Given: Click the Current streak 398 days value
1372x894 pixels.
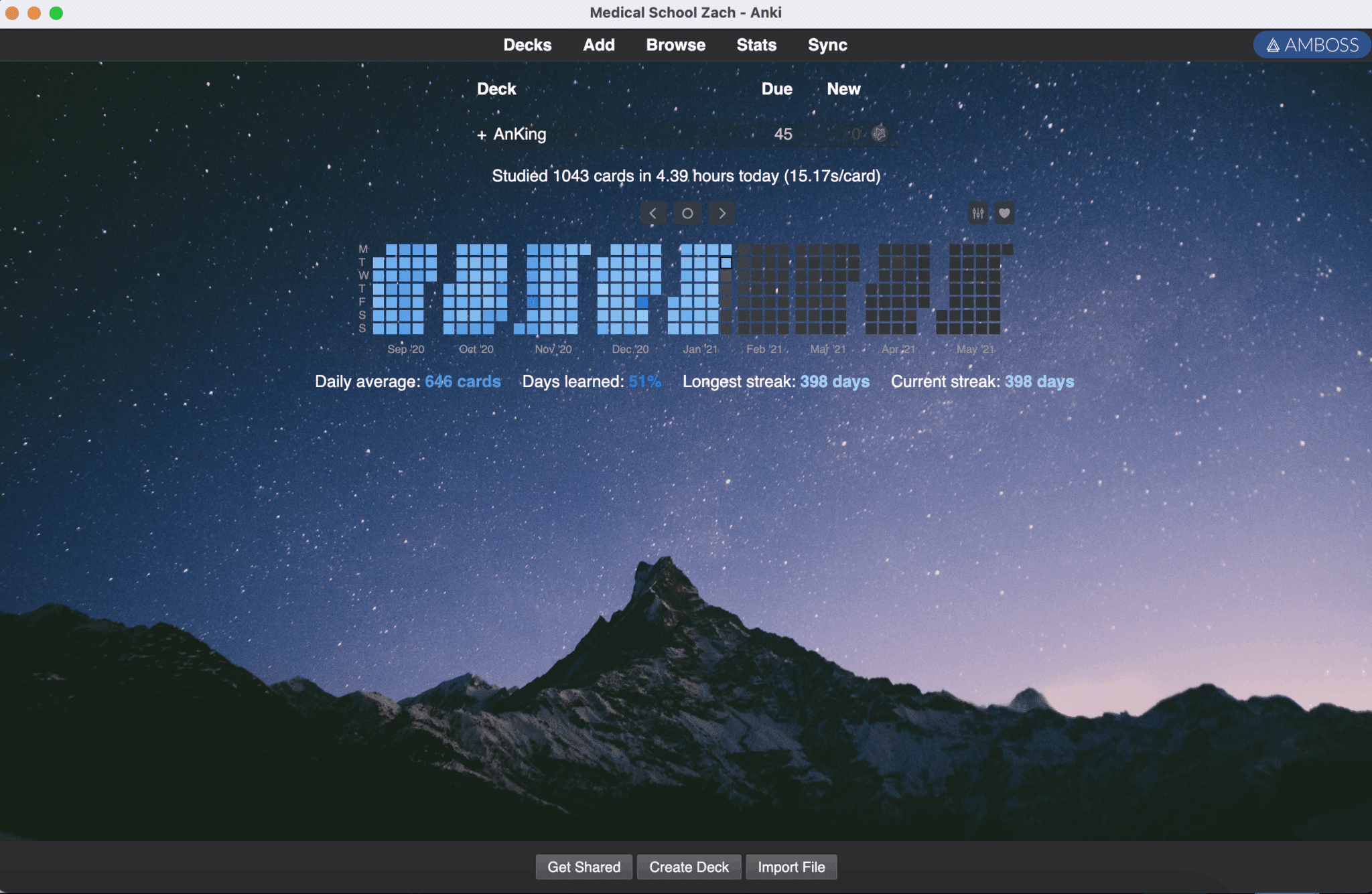Looking at the screenshot, I should [x=1039, y=381].
